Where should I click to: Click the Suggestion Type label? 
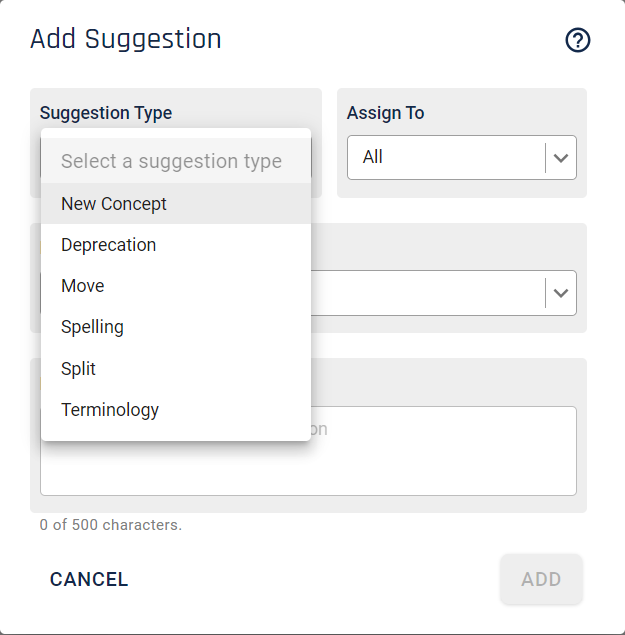106,113
